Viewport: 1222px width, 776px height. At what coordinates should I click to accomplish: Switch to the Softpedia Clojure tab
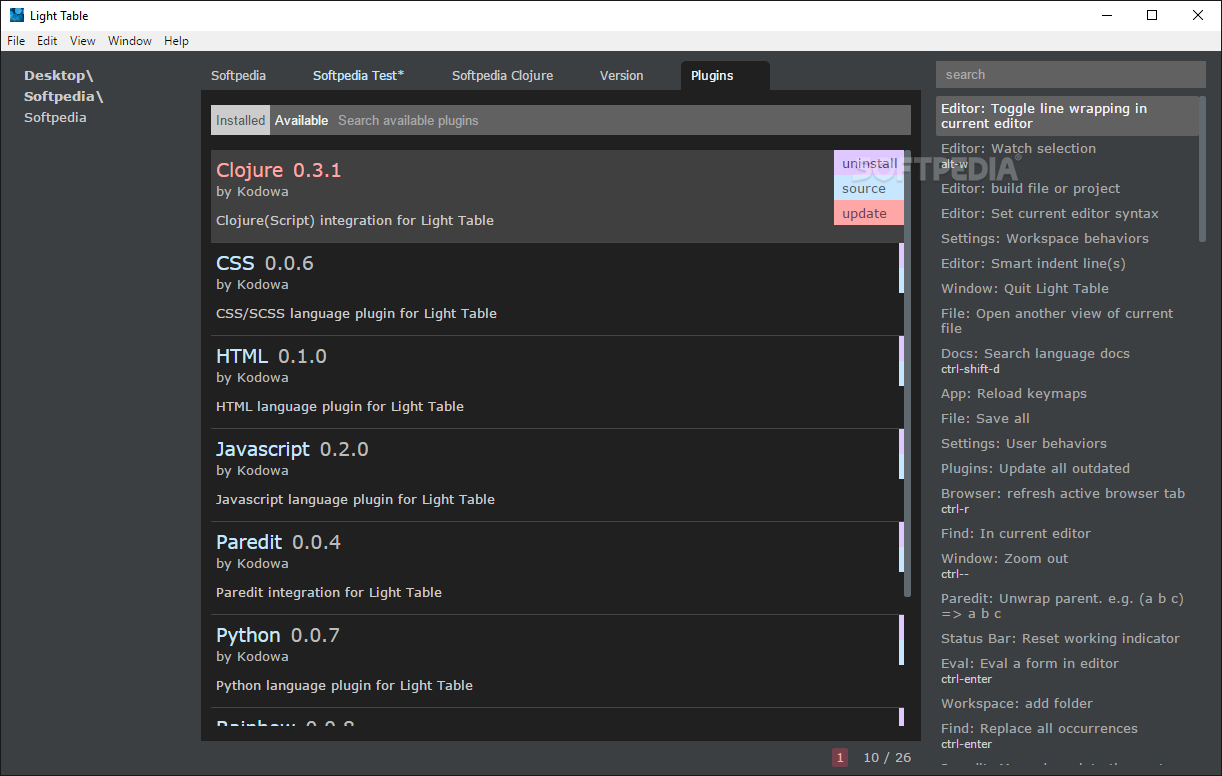point(502,76)
